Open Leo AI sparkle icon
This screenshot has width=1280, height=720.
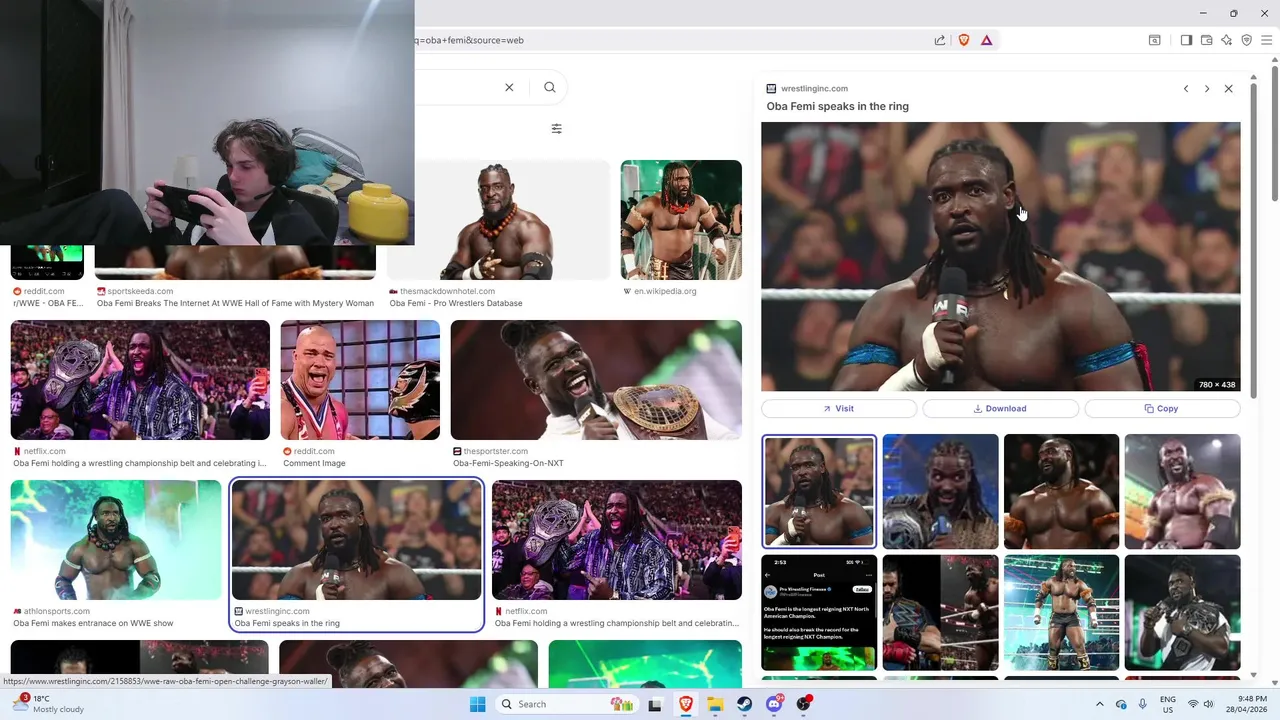[1226, 40]
